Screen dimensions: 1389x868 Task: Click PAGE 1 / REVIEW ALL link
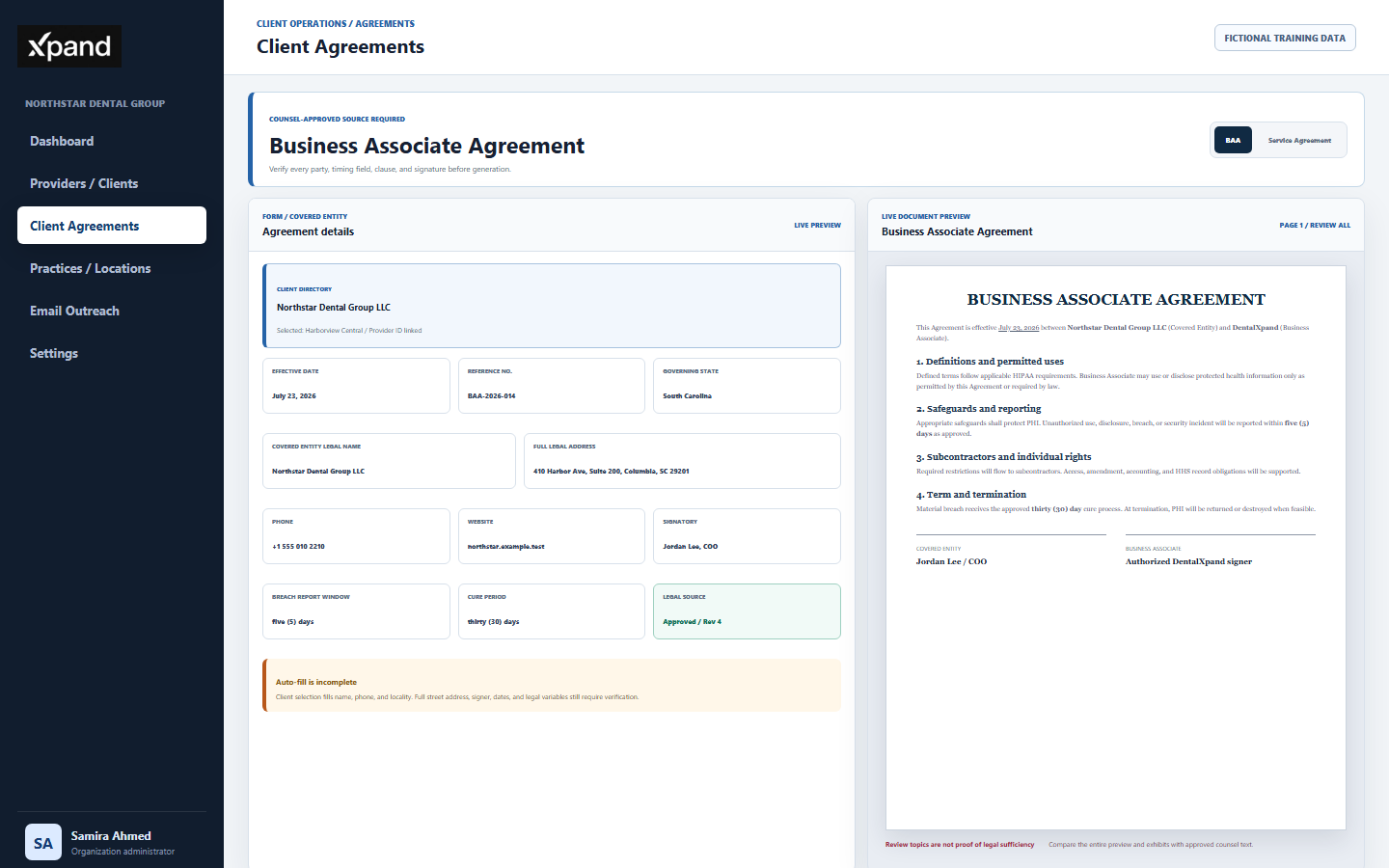[1315, 225]
